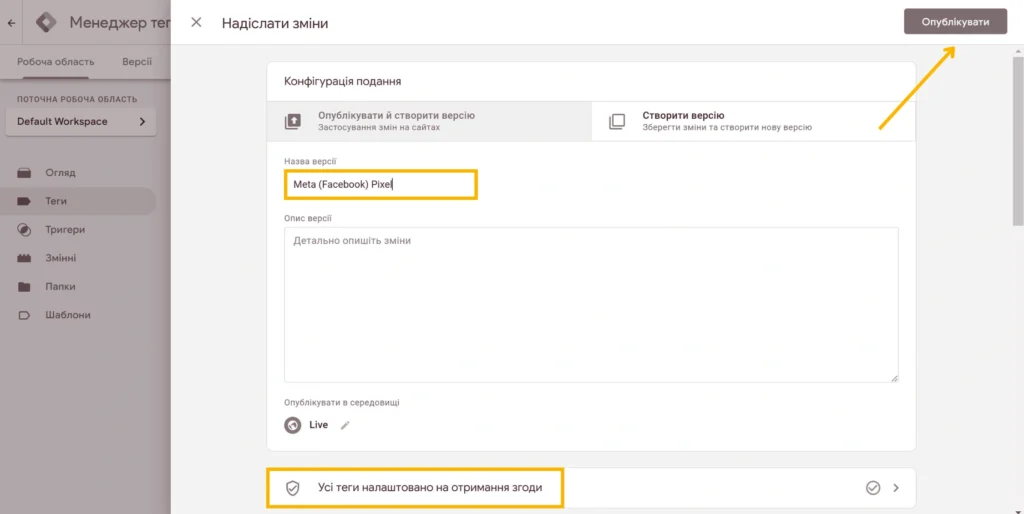This screenshot has height=514, width=1024.
Task: Close the Надіслати зміни panel
Action: tap(196, 22)
